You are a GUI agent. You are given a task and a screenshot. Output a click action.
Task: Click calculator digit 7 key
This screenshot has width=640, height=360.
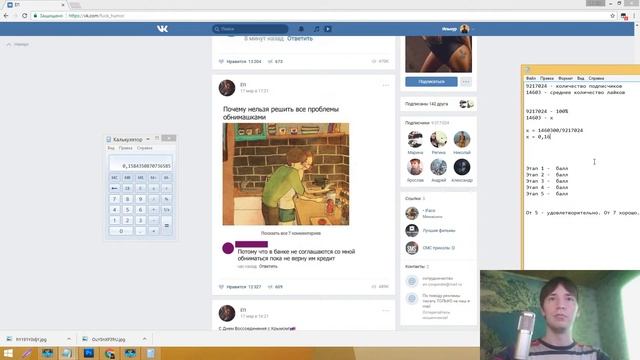[x=114, y=199]
